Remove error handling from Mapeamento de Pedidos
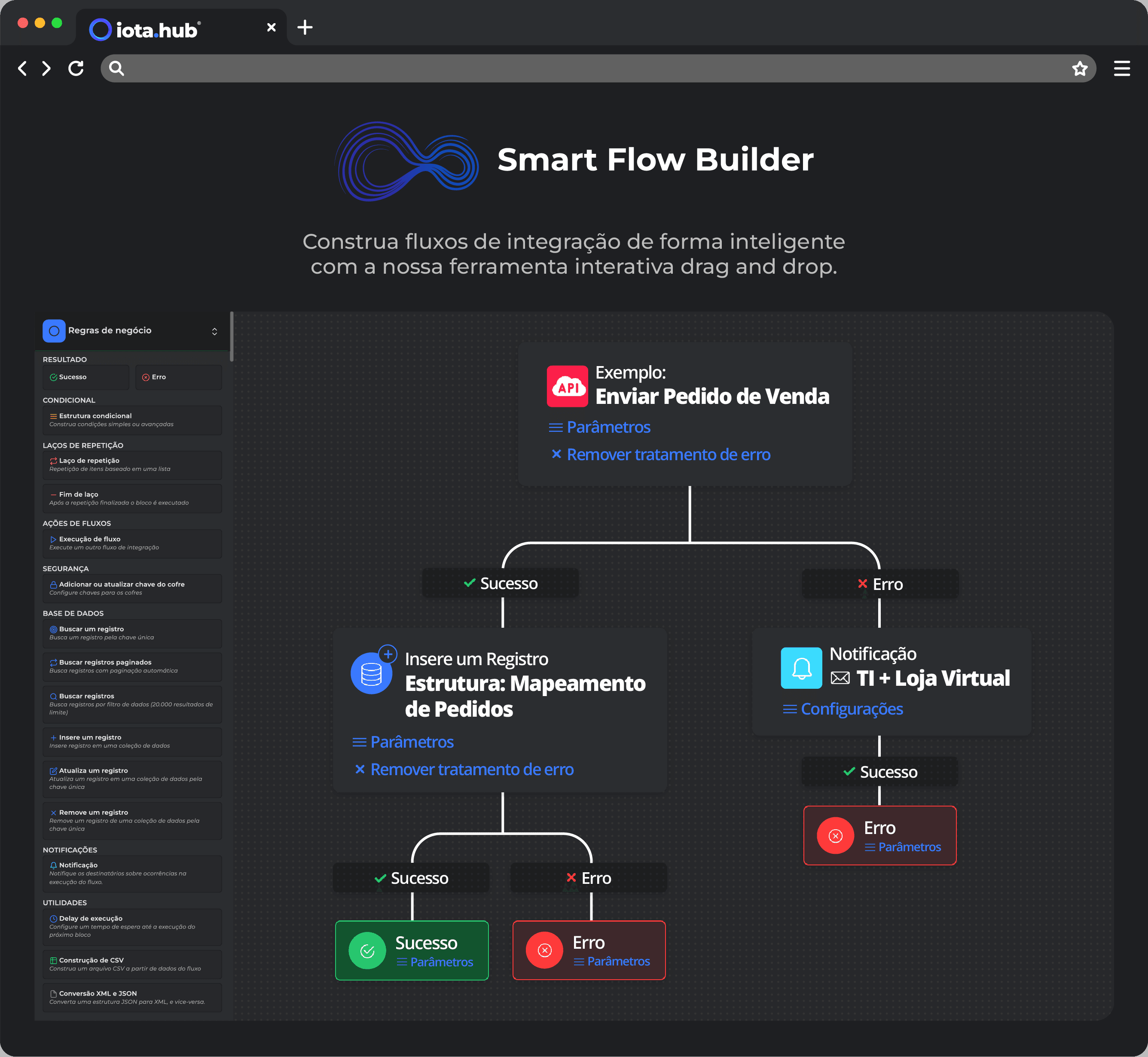This screenshot has width=1148, height=1057. [x=471, y=770]
